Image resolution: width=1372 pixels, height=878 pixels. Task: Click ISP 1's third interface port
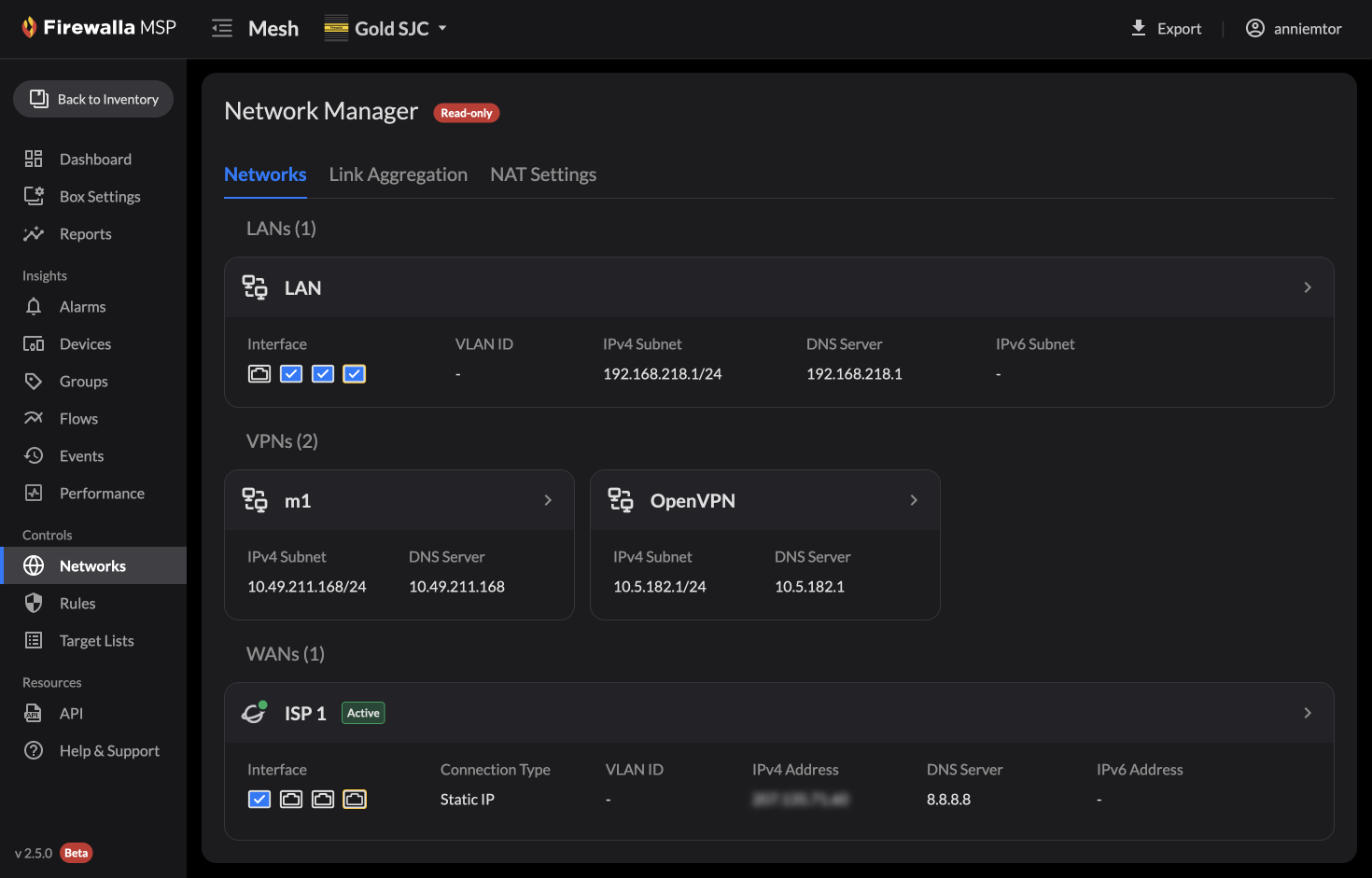[x=323, y=800]
